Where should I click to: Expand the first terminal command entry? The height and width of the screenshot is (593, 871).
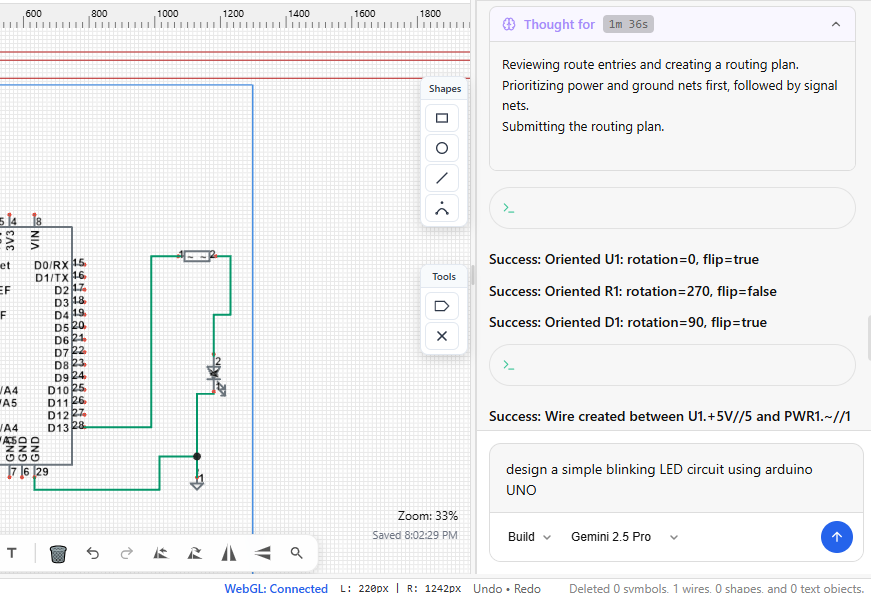[x=671, y=208]
